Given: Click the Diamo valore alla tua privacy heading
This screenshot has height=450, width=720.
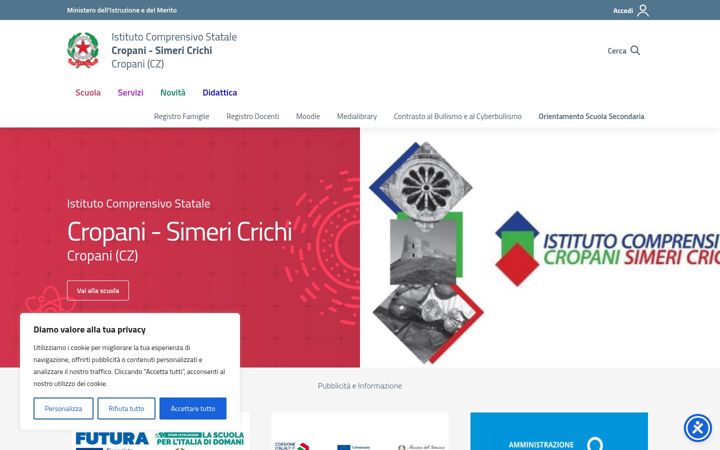Looking at the screenshot, I should [90, 330].
